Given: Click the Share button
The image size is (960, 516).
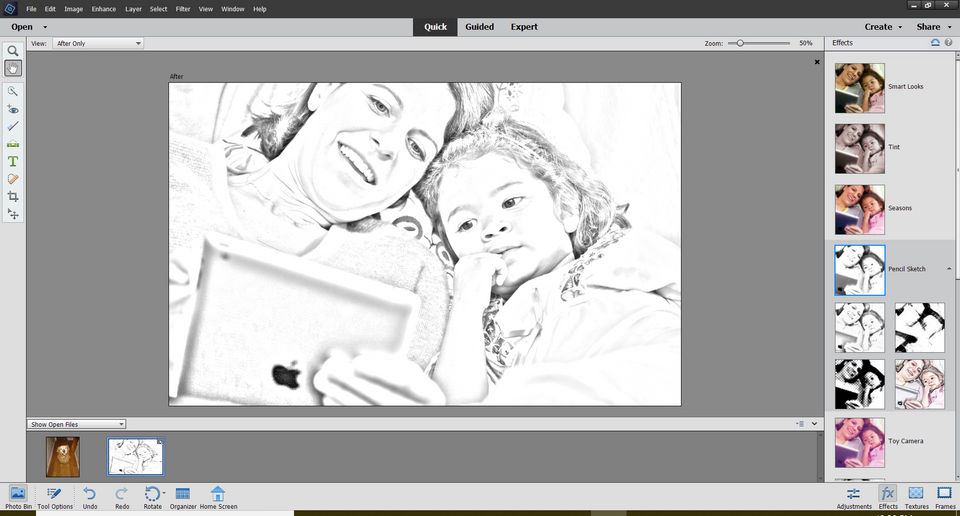Looking at the screenshot, I should coord(932,27).
